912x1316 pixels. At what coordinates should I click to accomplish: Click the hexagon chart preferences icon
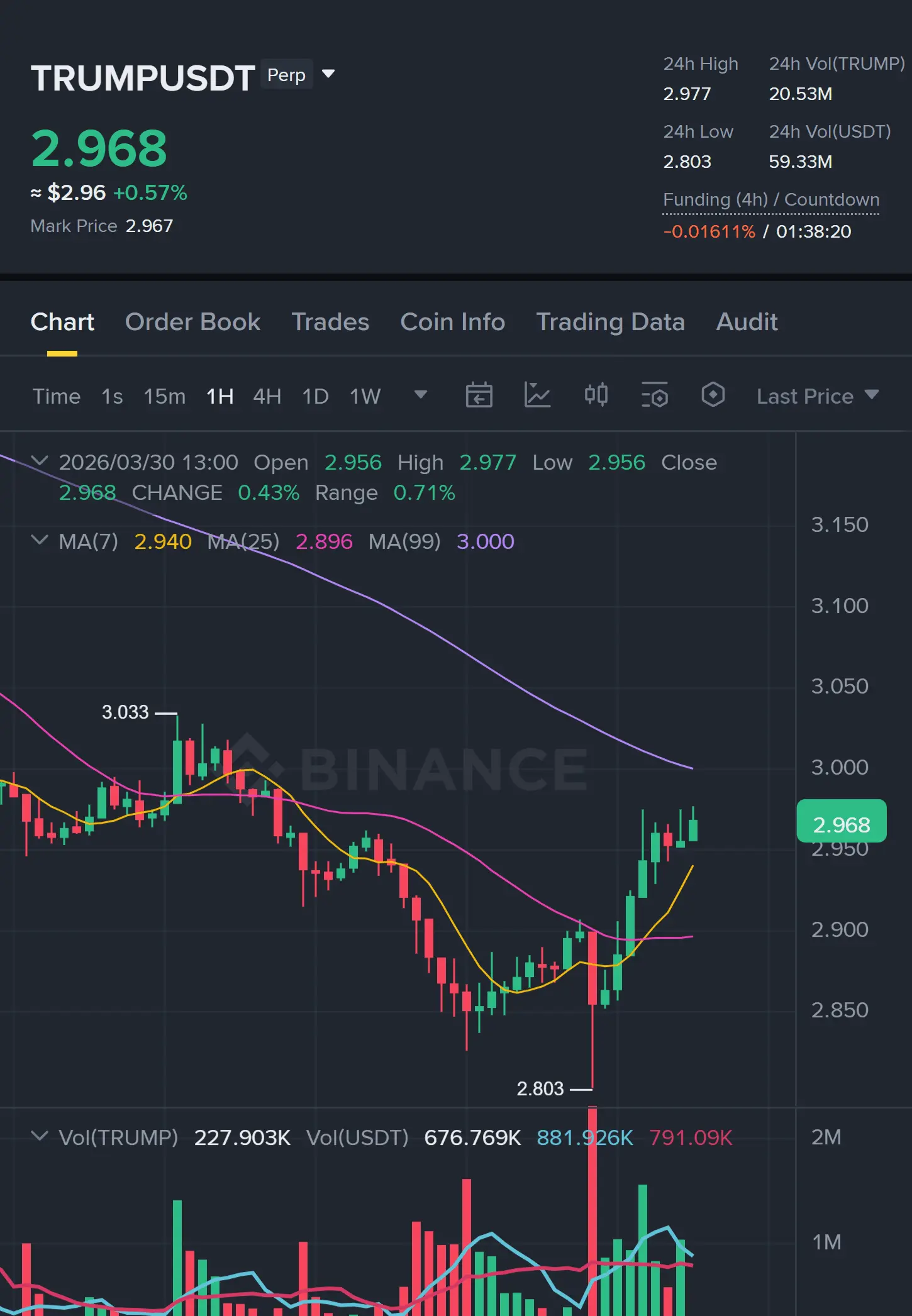point(713,395)
